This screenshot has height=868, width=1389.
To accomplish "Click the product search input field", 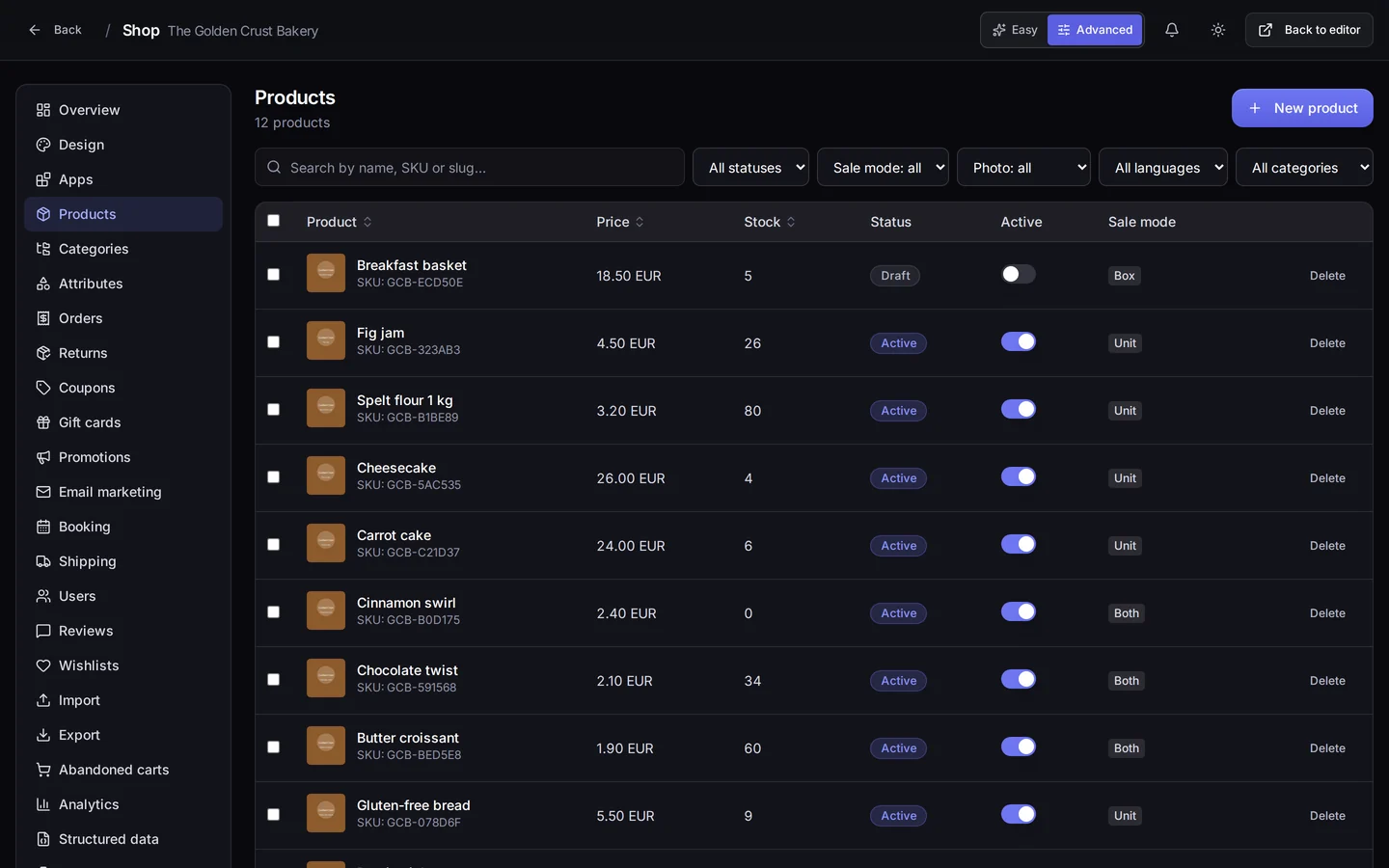I will click(x=470, y=167).
